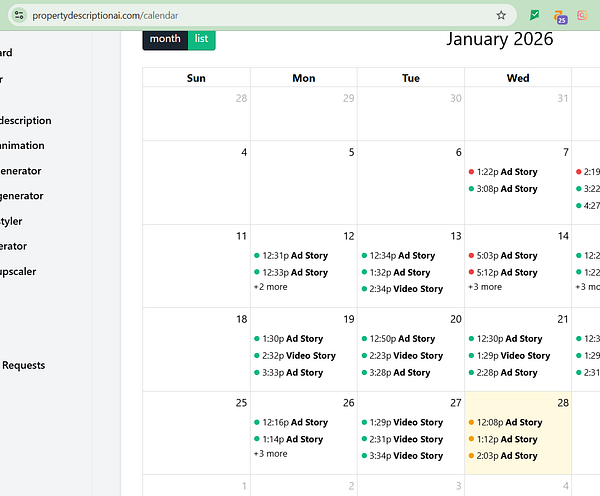Open 1:29p Video Story on January 27
The height and width of the screenshot is (496, 600).
[x=402, y=423]
